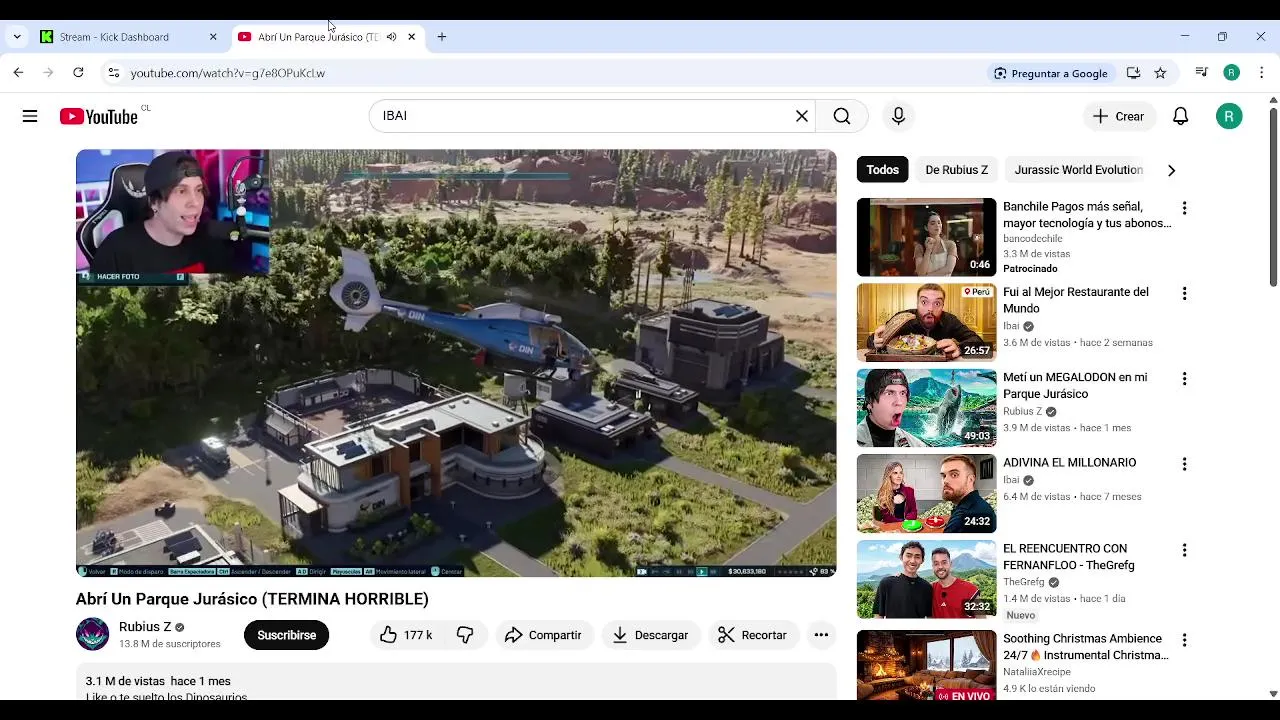Viewport: 1280px width, 720px height.
Task: Select the De Rubius Z filter chip
Action: pyautogui.click(x=956, y=170)
